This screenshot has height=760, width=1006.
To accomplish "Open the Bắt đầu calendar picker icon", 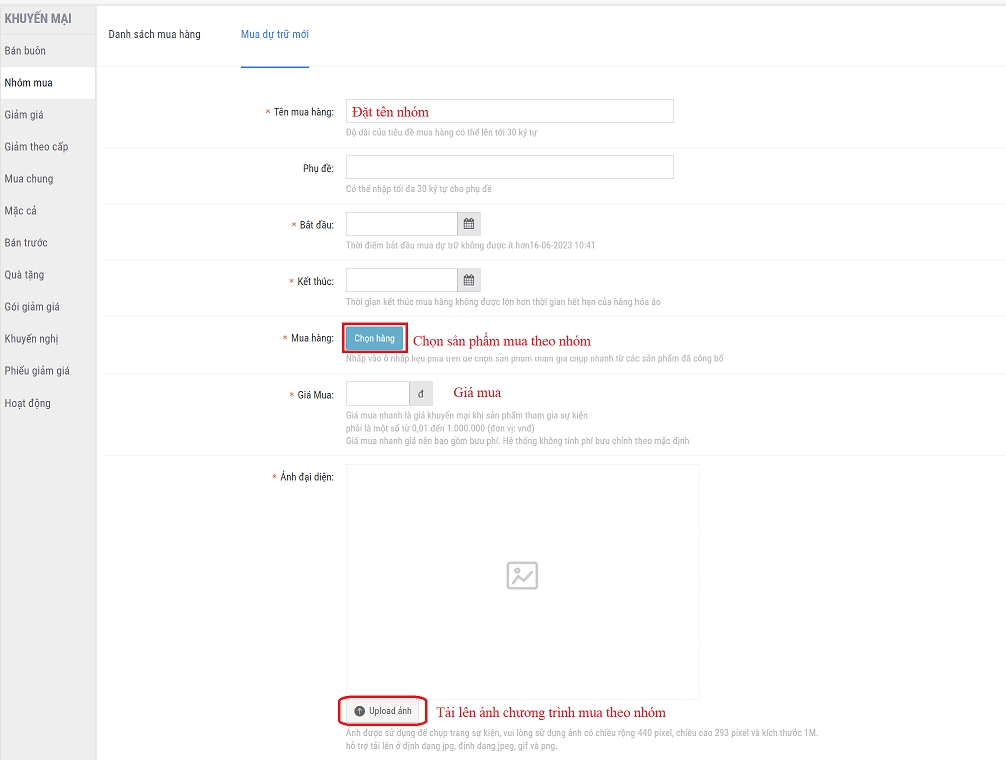I will 469,224.
